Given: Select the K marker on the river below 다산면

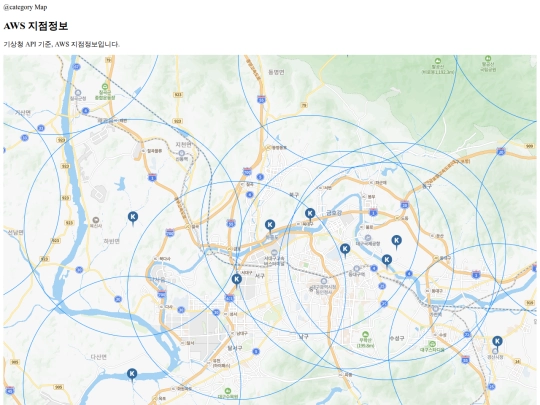Looking at the screenshot, I should click(x=132, y=374).
